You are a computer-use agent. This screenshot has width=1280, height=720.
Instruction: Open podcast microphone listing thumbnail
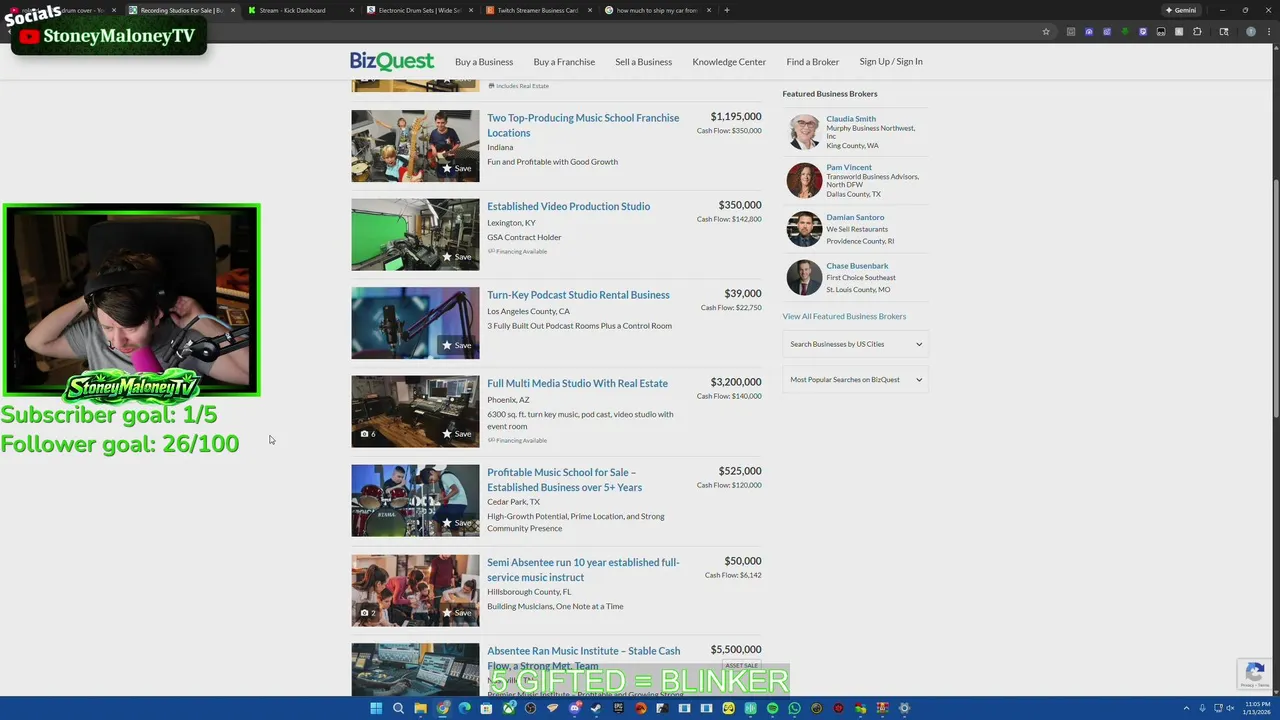click(415, 323)
